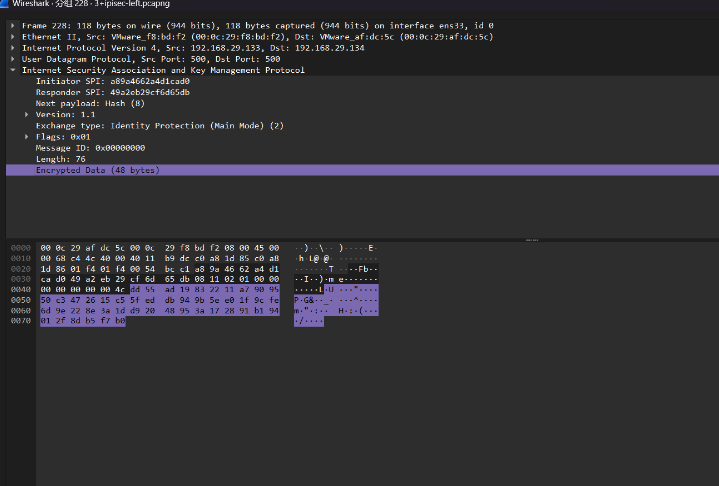Click hex offset 0060 in the bytes pane
Screen dimensions: 719x486
pos(21,311)
